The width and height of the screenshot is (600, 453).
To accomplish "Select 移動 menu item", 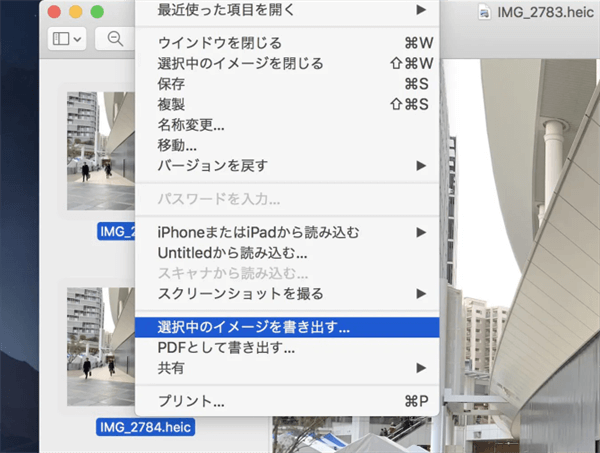I will (x=177, y=145).
